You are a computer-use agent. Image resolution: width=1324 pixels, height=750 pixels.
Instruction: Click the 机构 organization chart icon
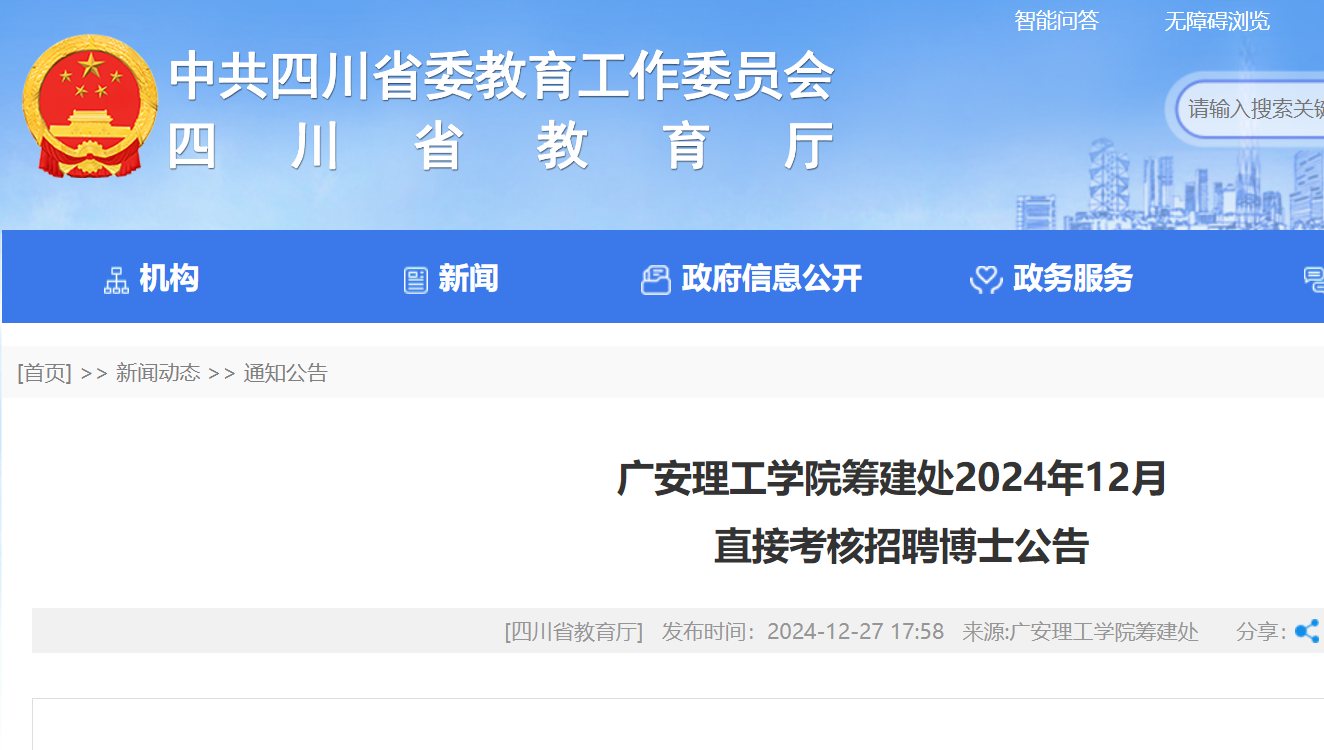pyautogui.click(x=117, y=280)
